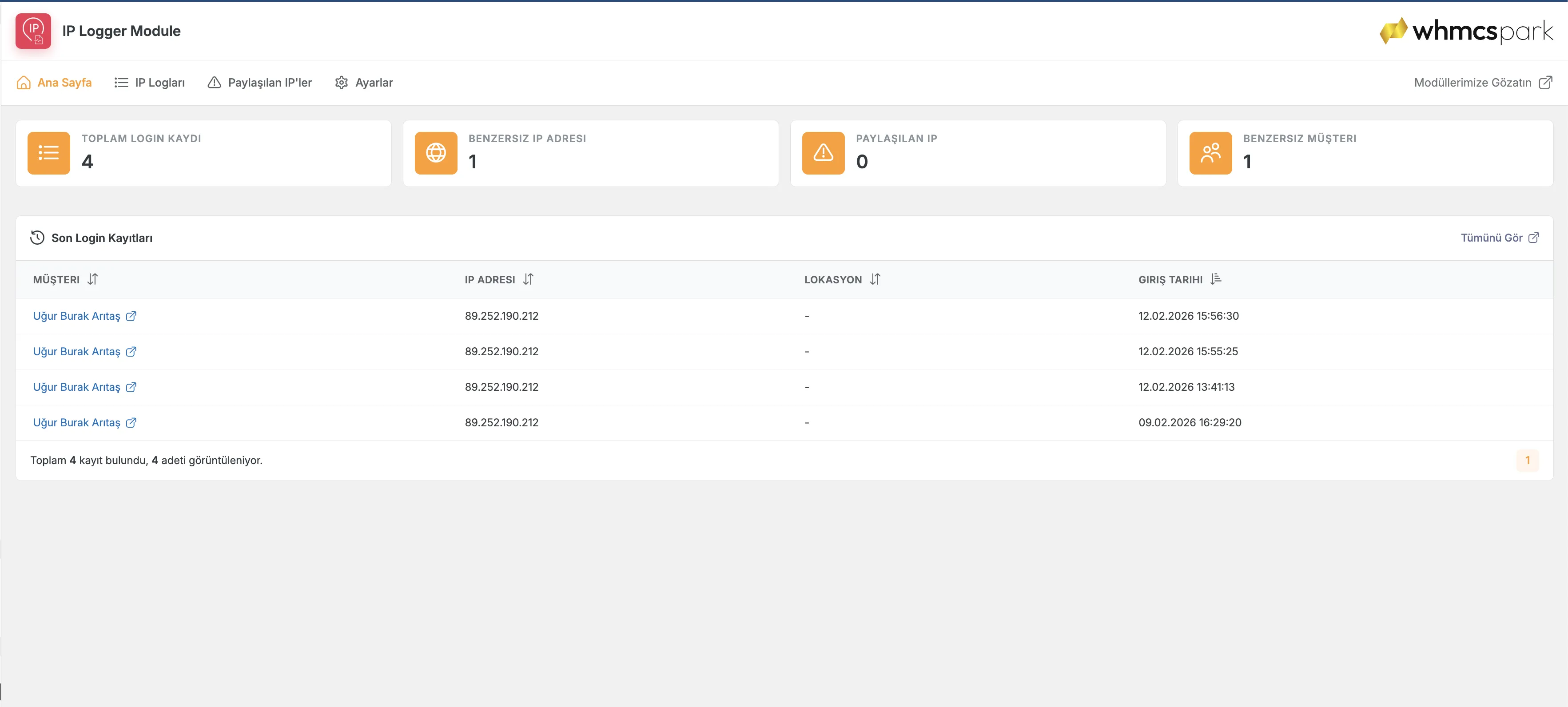Open Uğur Burak Arıtaş from the 15:55:25 row
Viewport: 1568px width, 707px height.
pos(77,351)
